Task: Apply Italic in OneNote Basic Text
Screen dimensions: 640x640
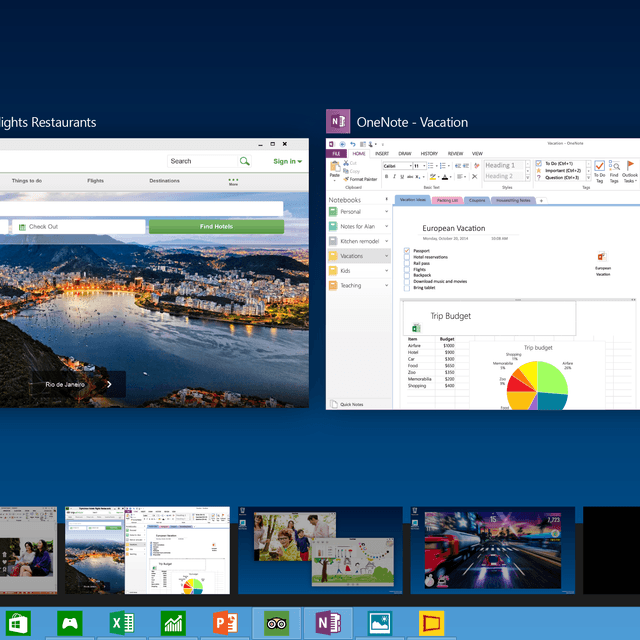Action: pyautogui.click(x=394, y=176)
